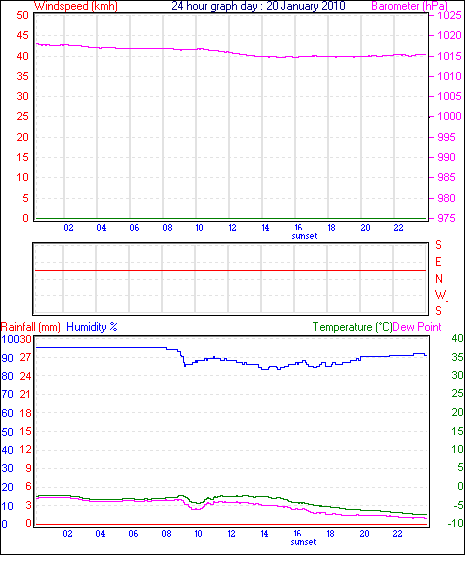Click the 'N' wind direction label
Image resolution: width=466 pixels, height=566 pixels.
pyautogui.click(x=439, y=279)
